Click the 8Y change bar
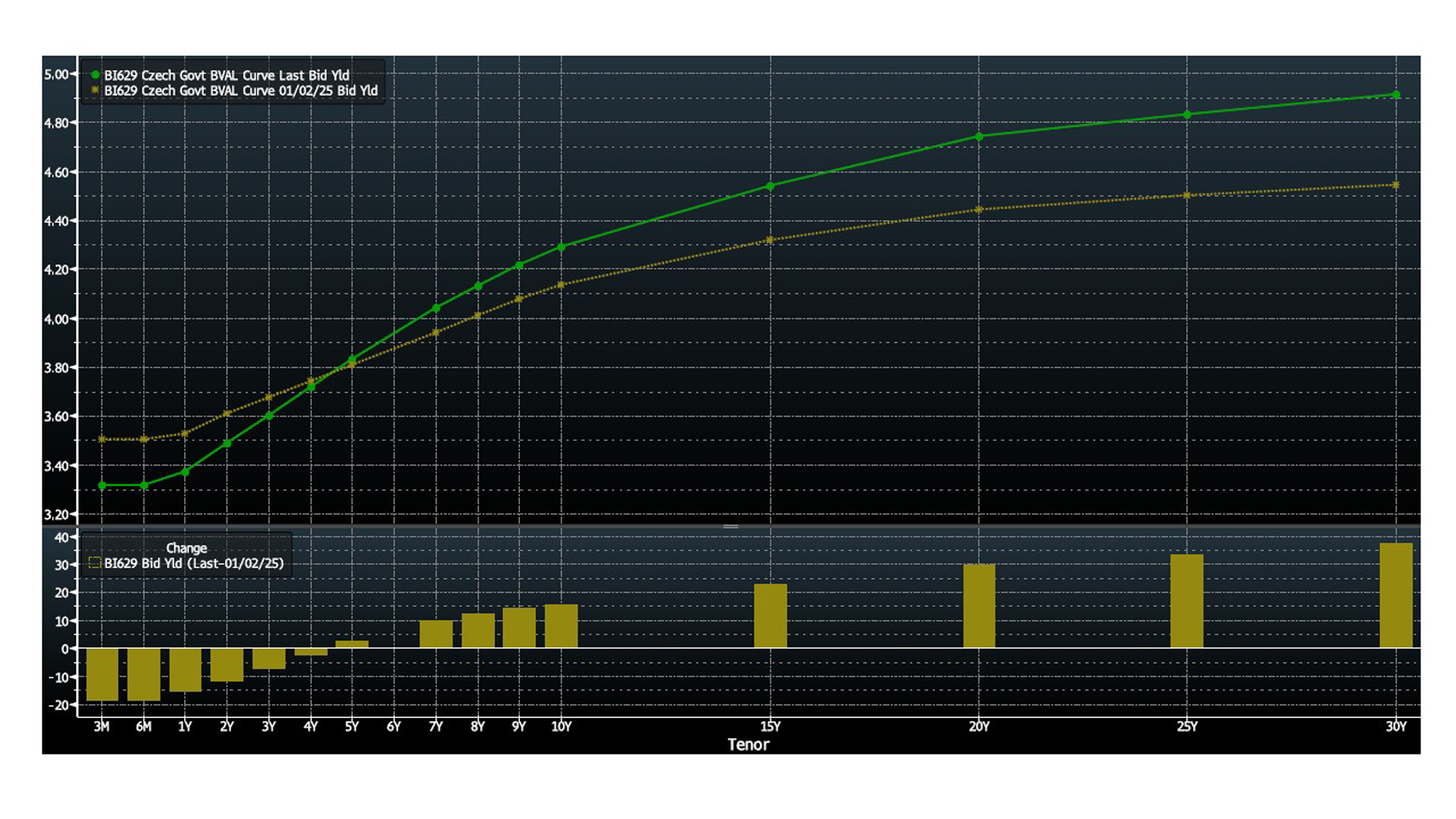 (x=478, y=630)
